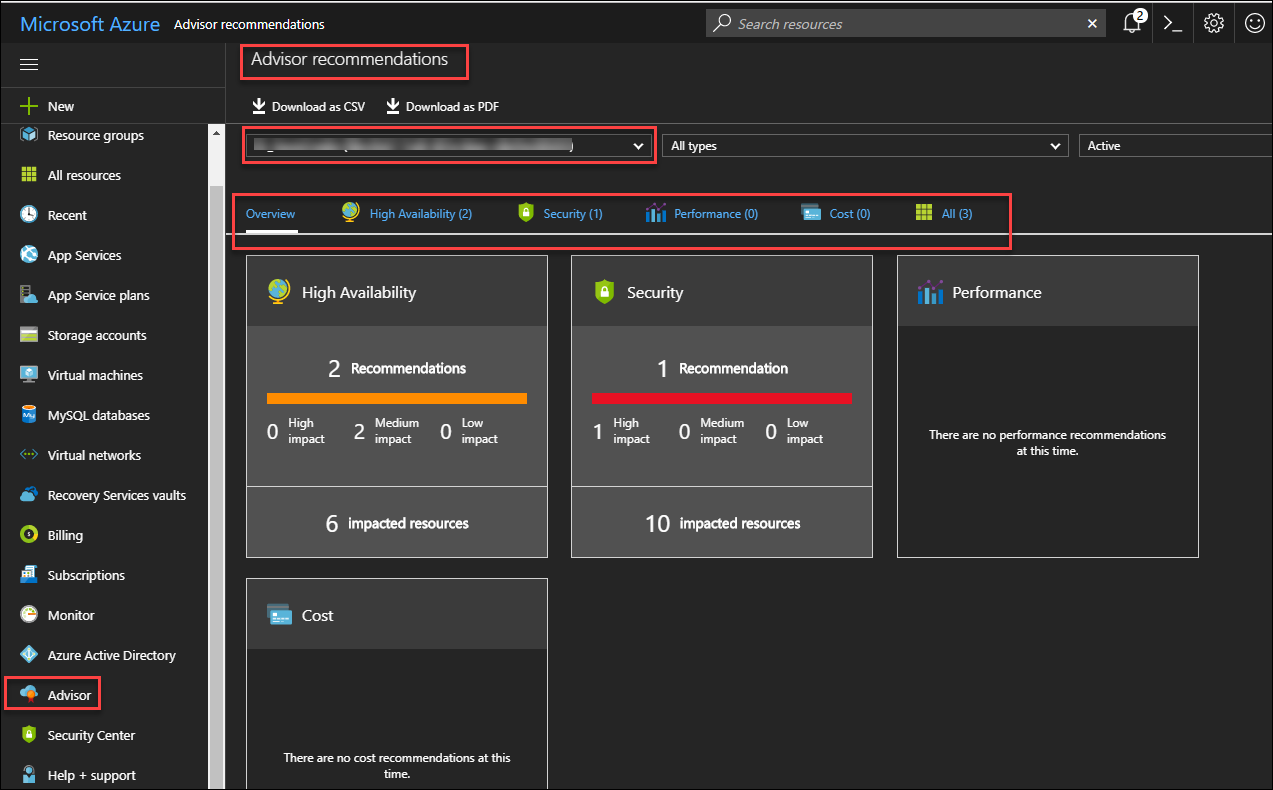Click 'no cost recommendations' message
The width and height of the screenshot is (1273, 790).
(x=397, y=766)
